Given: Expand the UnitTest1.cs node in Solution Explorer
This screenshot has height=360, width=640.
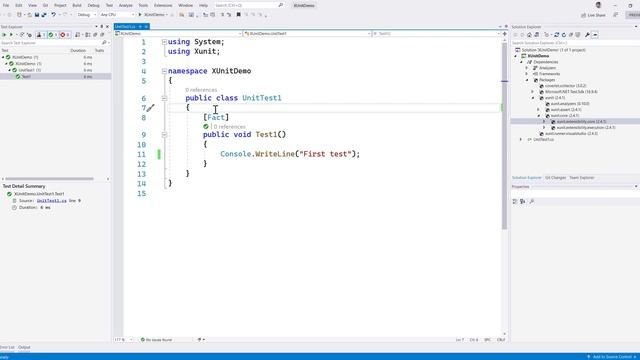Looking at the screenshot, I should [x=521, y=139].
